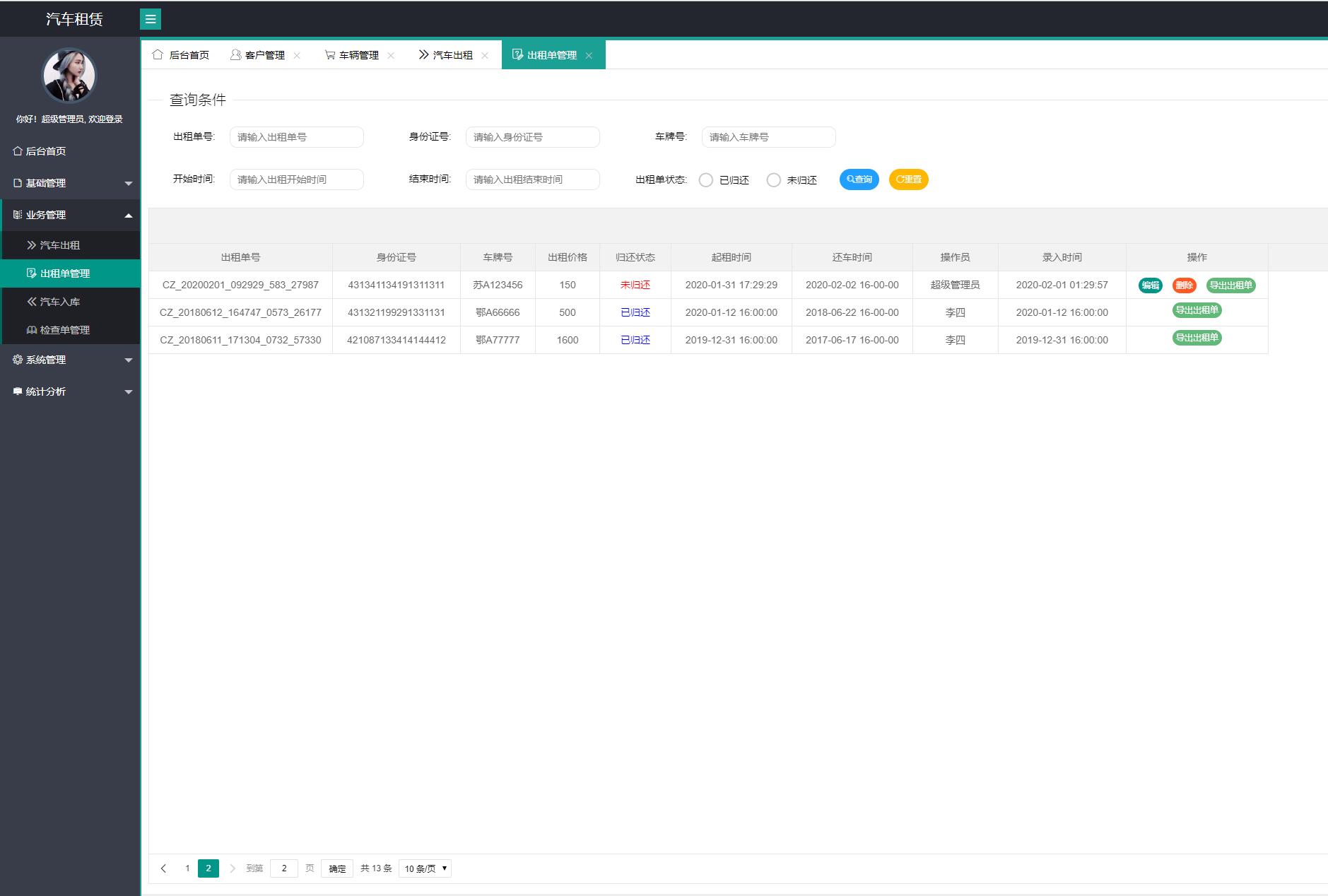The width and height of the screenshot is (1328, 896).
Task: Click the hamburger sidebar toggle icon
Action: pyautogui.click(x=151, y=19)
